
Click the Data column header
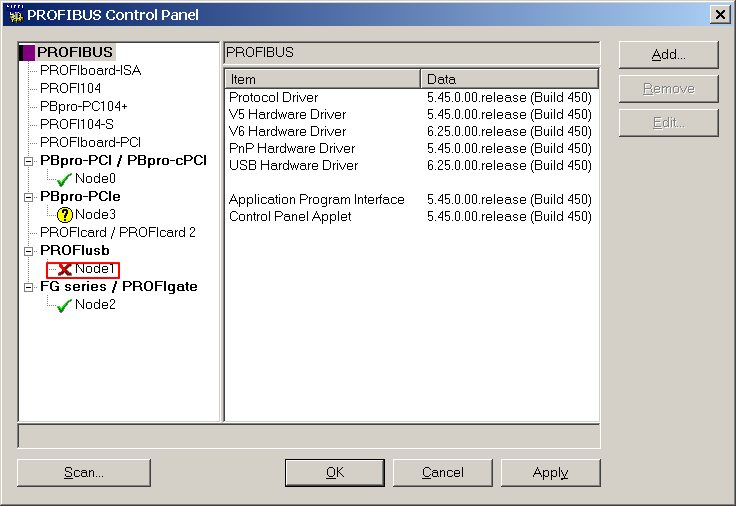pos(510,79)
